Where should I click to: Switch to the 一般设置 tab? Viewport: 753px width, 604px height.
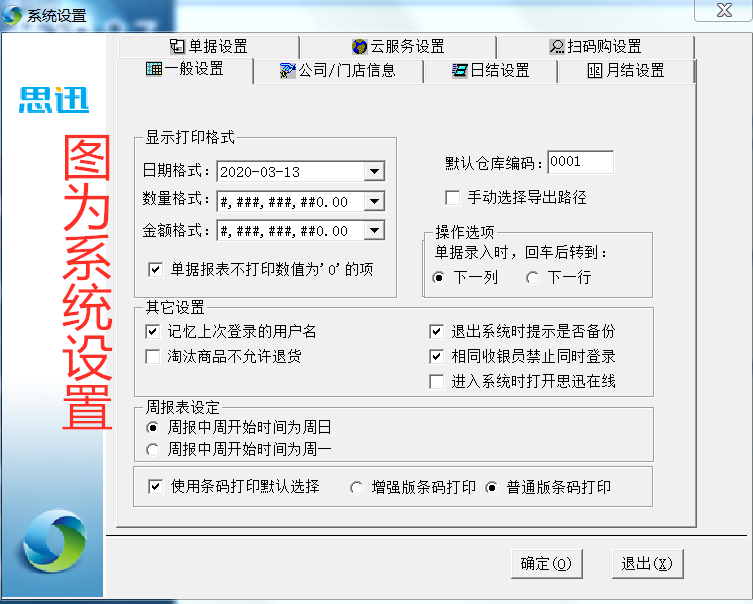coord(185,70)
